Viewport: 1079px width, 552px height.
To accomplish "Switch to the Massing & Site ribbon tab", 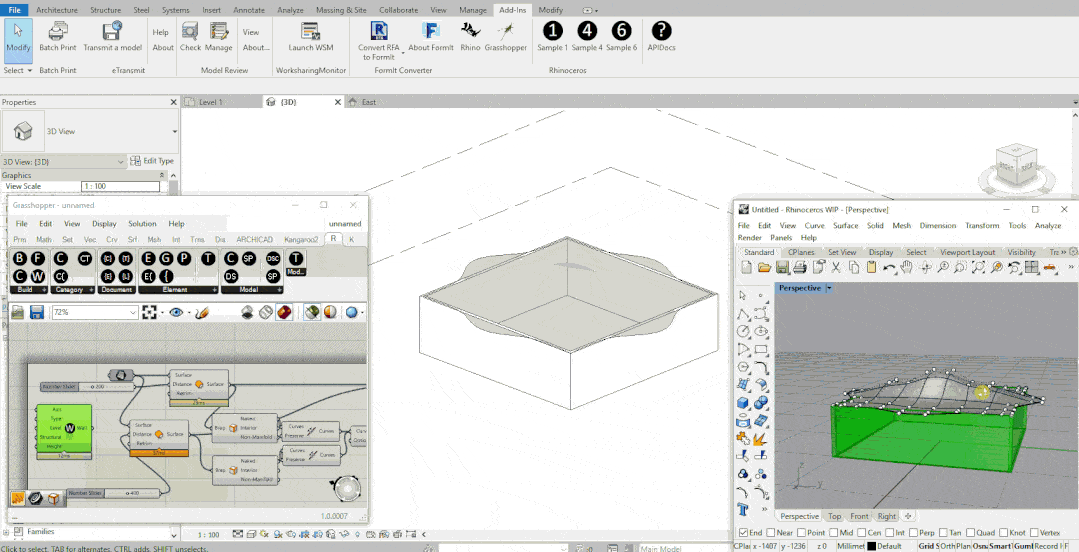I will click(x=341, y=10).
